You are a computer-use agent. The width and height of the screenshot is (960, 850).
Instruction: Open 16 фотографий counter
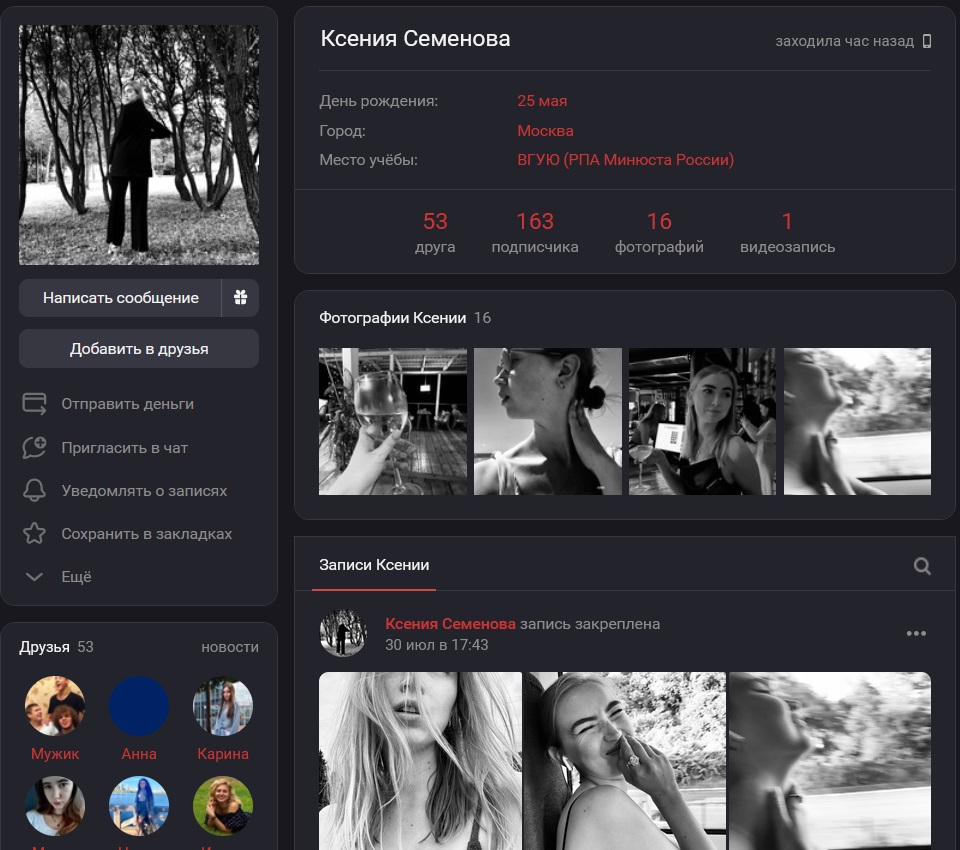(x=659, y=232)
